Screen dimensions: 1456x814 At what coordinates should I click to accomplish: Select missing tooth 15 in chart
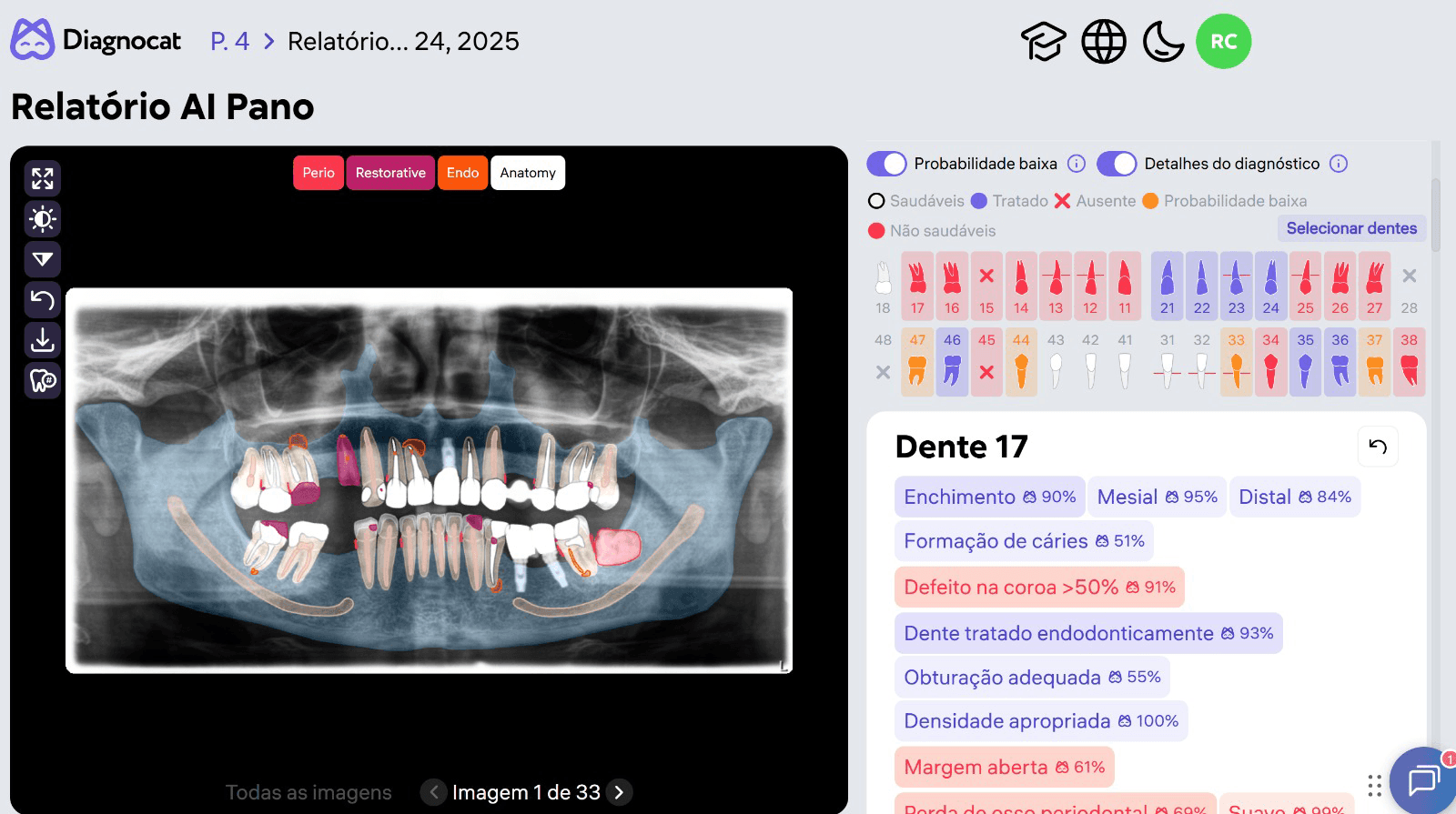[986, 286]
